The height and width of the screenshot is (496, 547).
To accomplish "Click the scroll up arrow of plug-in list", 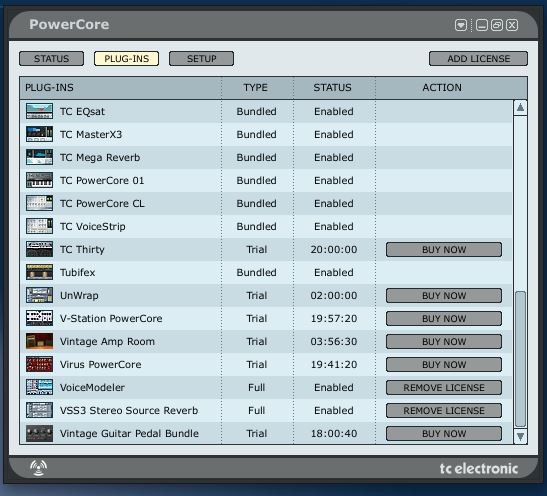I will 520,108.
